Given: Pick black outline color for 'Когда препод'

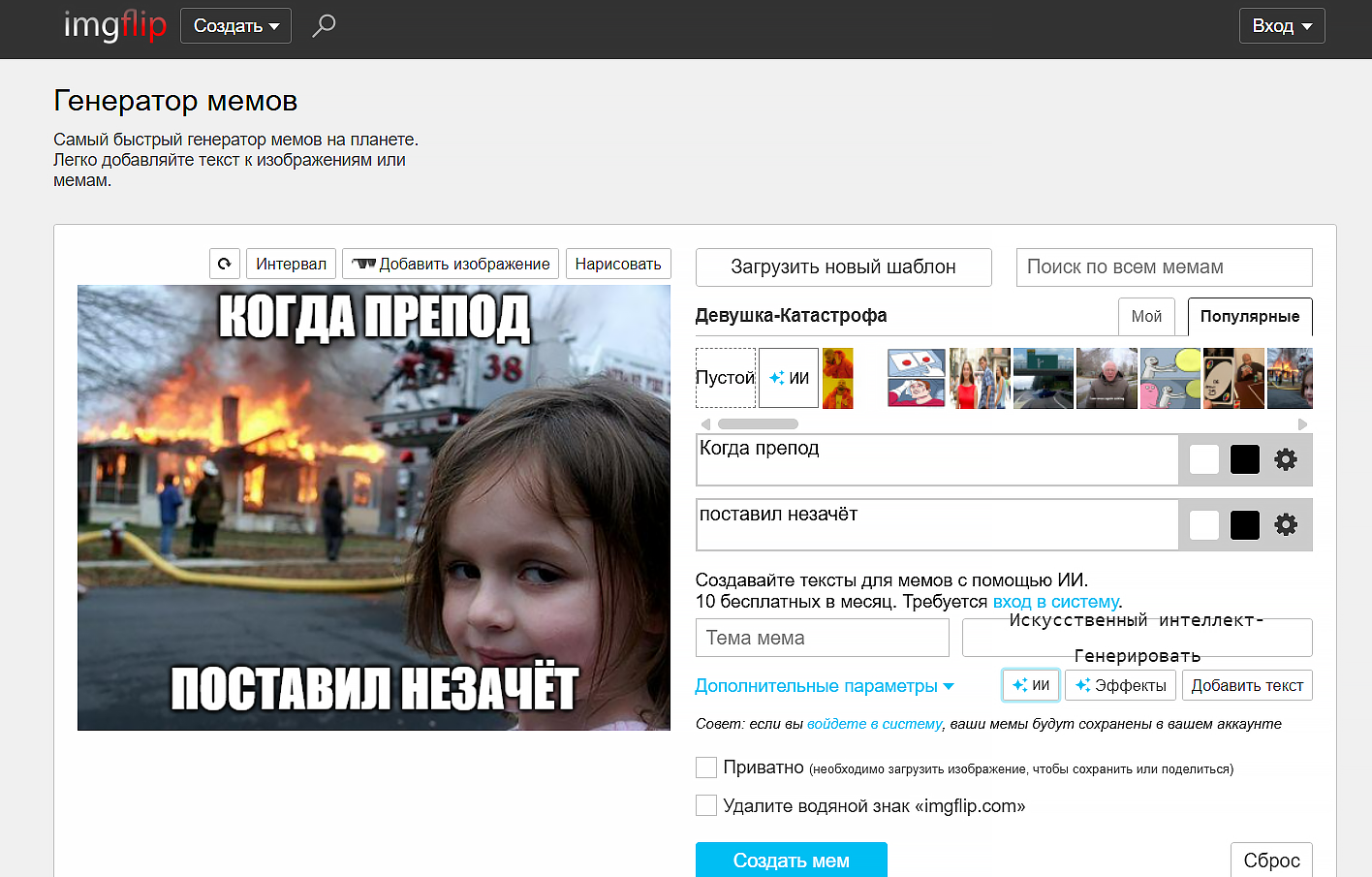Looking at the screenshot, I should pyautogui.click(x=1245, y=459).
